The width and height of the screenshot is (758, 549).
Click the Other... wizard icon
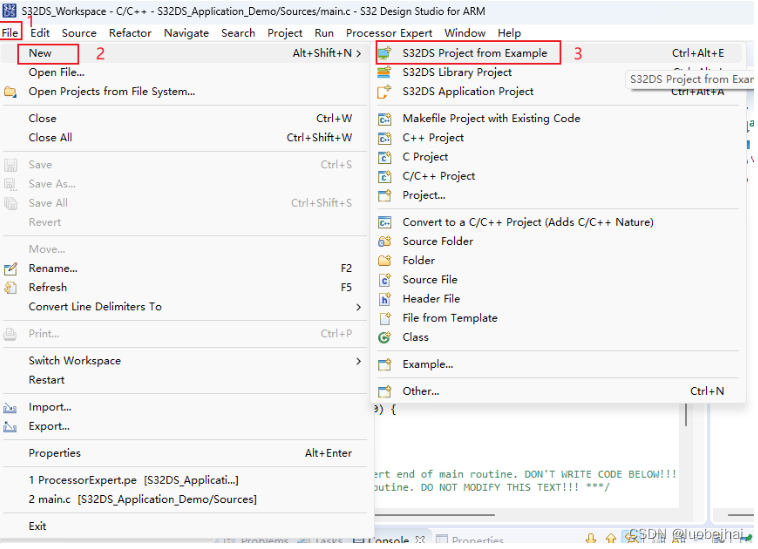pos(384,392)
